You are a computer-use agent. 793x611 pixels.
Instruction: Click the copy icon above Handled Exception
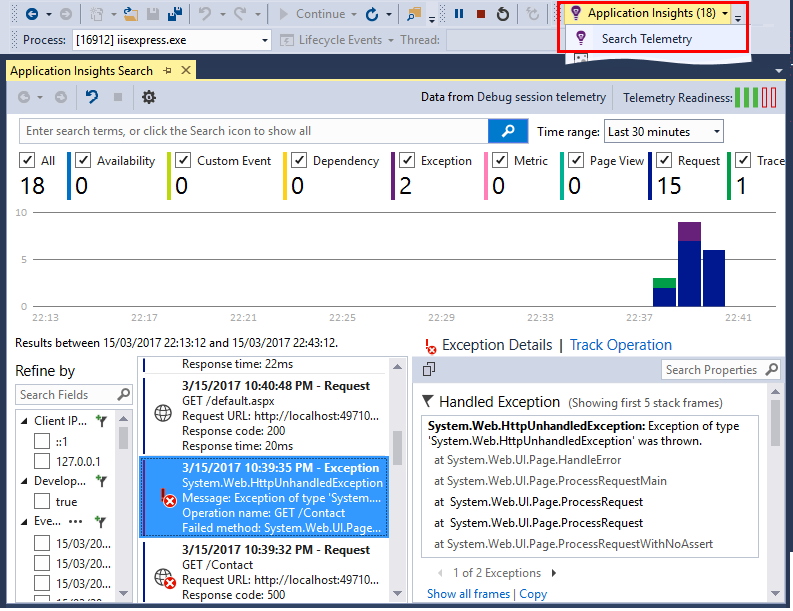429,370
